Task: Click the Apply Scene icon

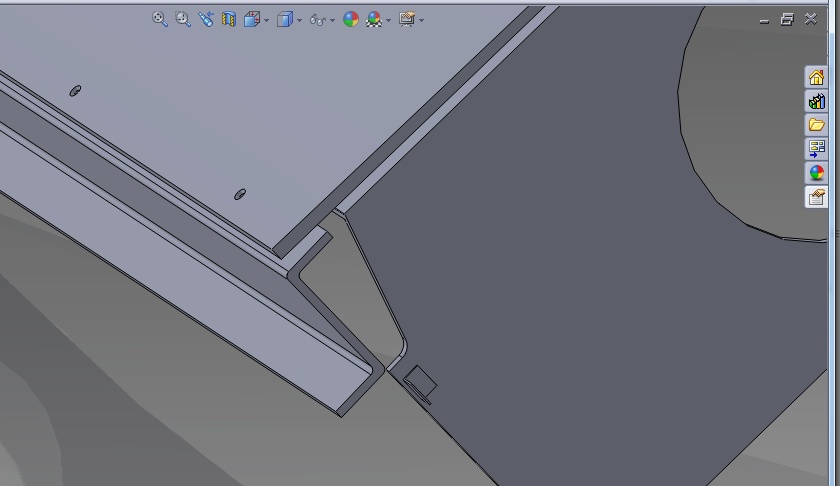Action: [374, 19]
